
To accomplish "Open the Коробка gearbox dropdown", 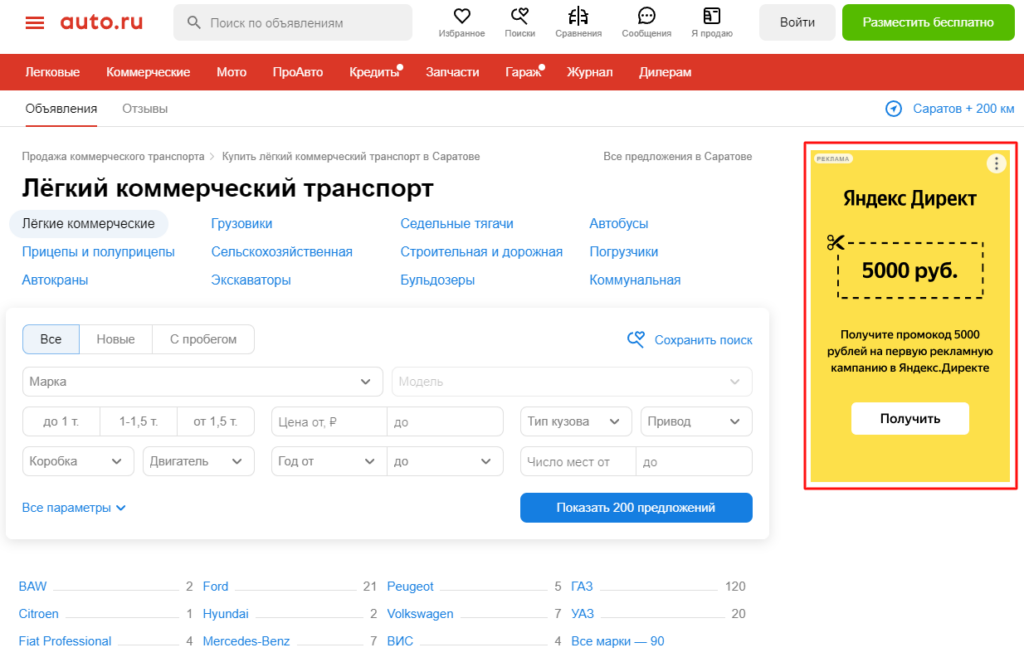I will pos(78,461).
